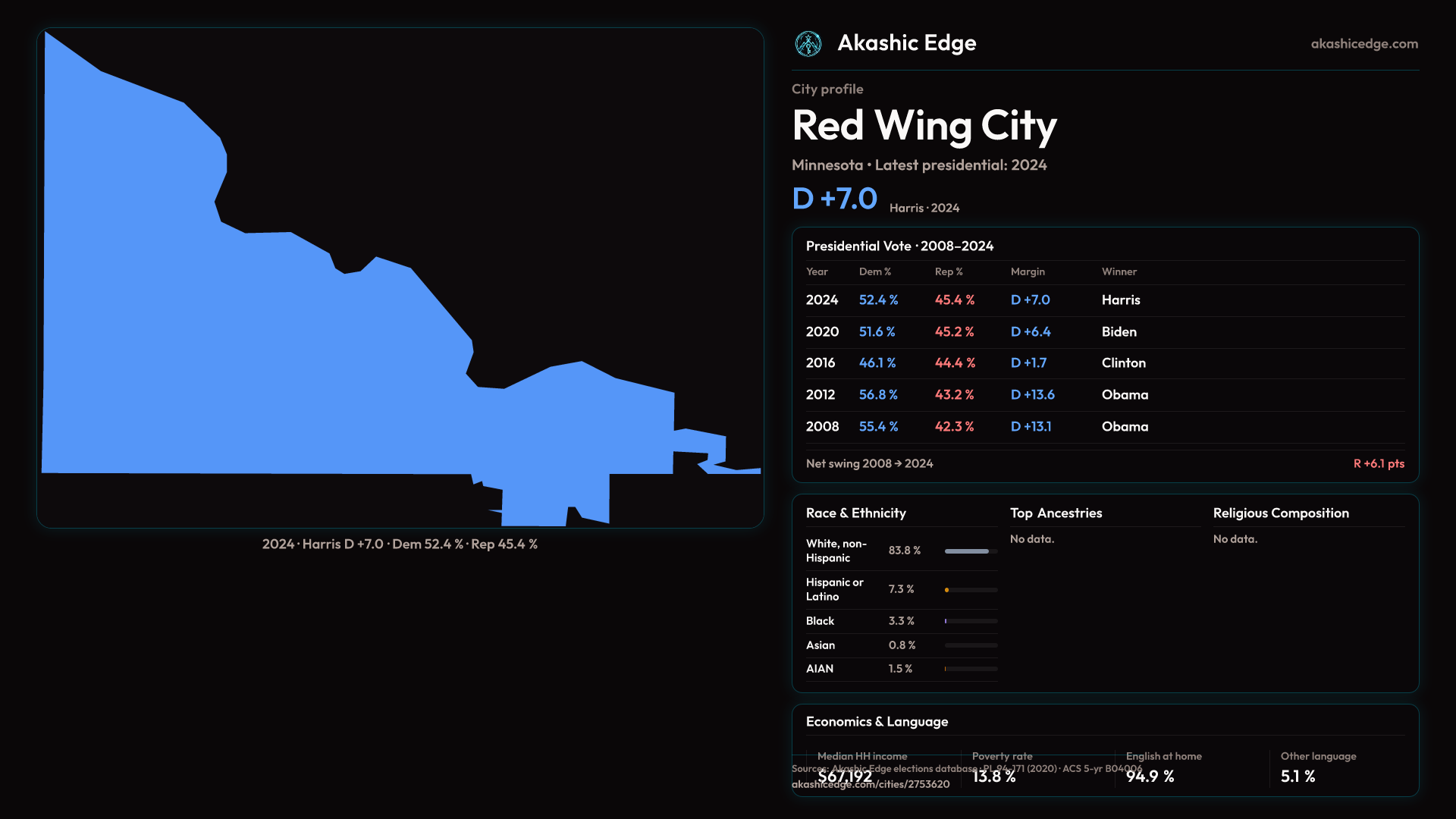The width and height of the screenshot is (1456, 819).
Task: Click the Top Ancestries heading
Action: coord(1056,513)
